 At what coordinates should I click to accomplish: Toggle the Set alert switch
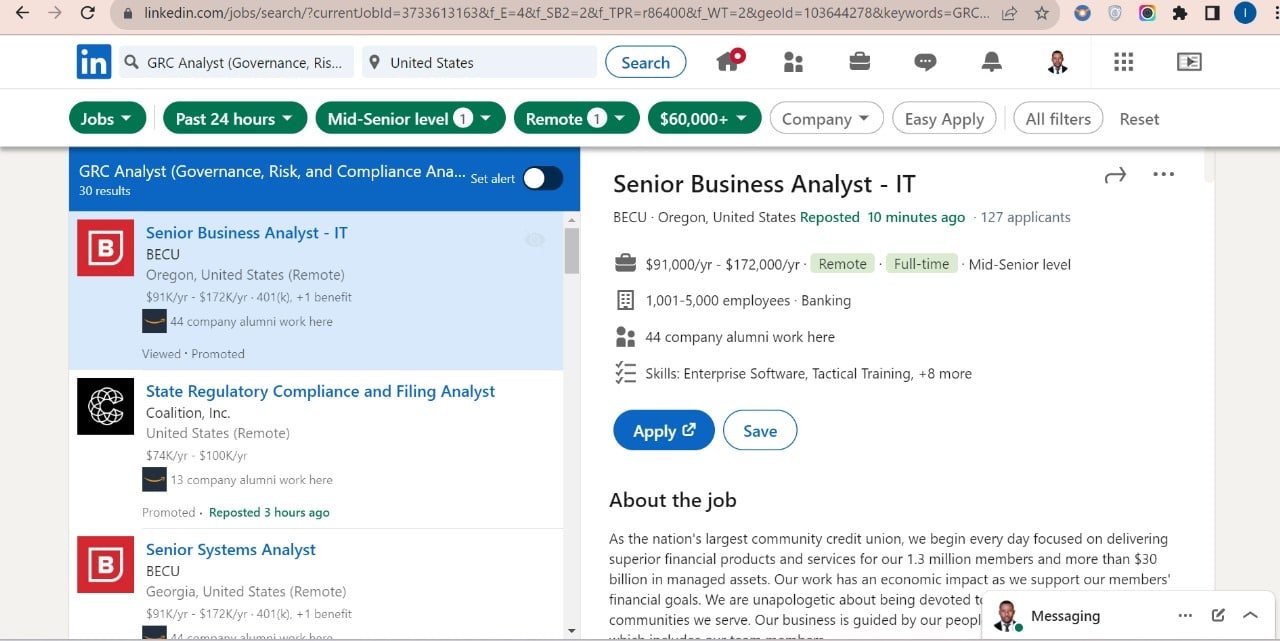[x=543, y=178]
